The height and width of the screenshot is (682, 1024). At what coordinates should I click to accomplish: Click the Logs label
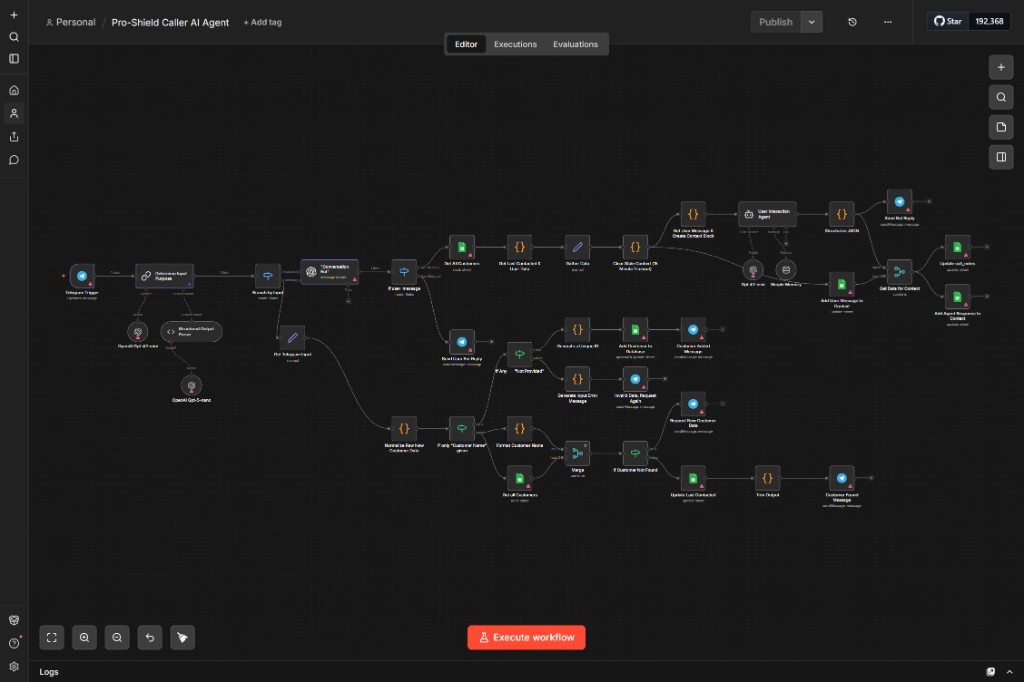(49, 672)
